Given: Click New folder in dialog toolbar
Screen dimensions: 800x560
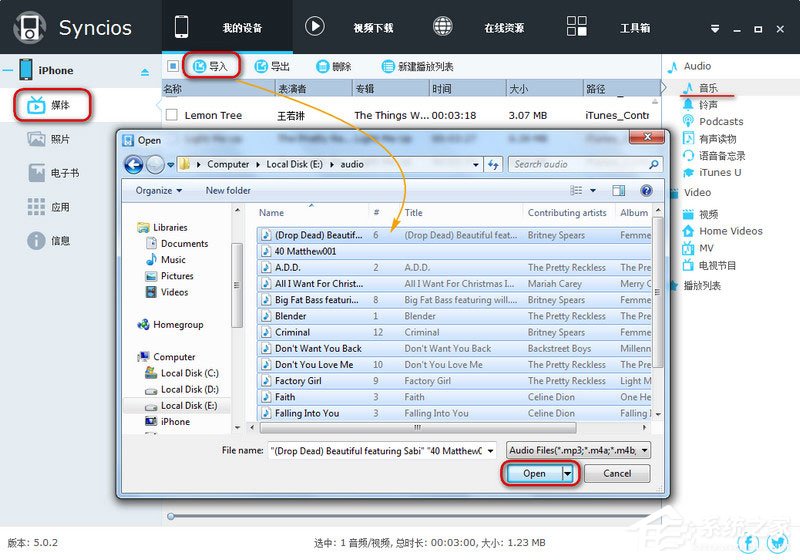Looking at the screenshot, I should [228, 190].
